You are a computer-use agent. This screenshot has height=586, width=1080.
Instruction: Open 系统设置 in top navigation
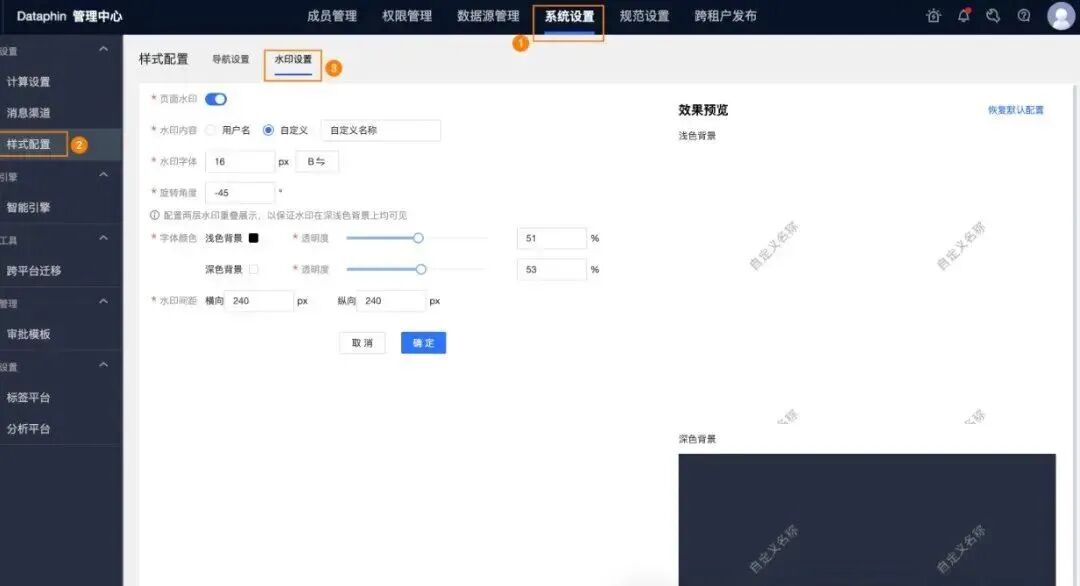(569, 16)
